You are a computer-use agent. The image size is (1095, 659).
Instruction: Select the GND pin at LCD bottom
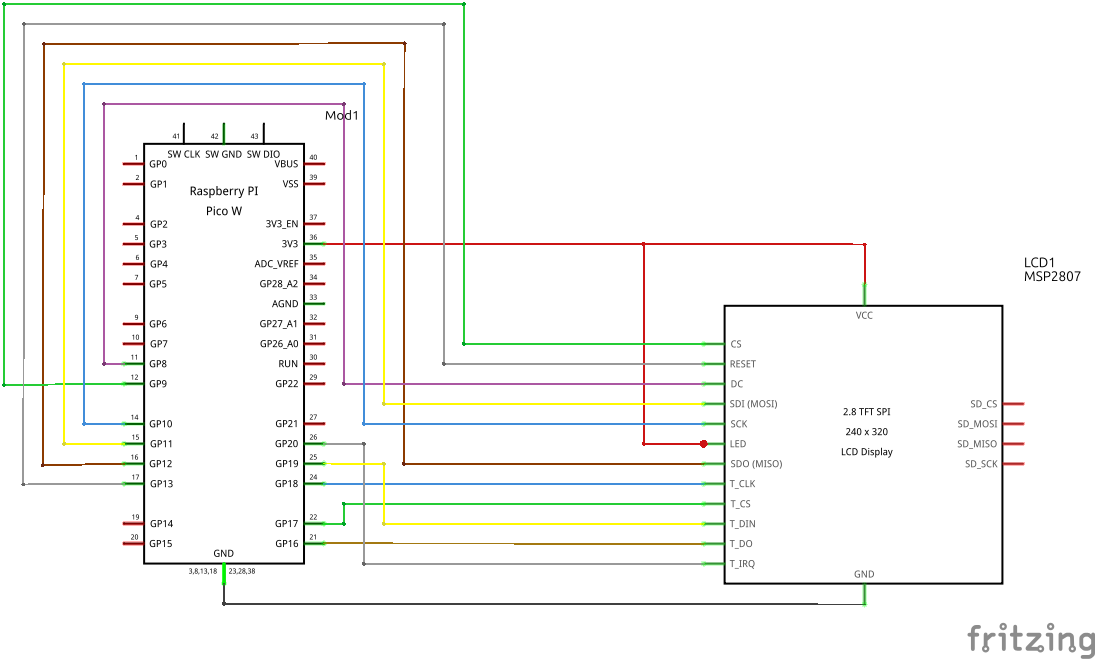click(864, 574)
